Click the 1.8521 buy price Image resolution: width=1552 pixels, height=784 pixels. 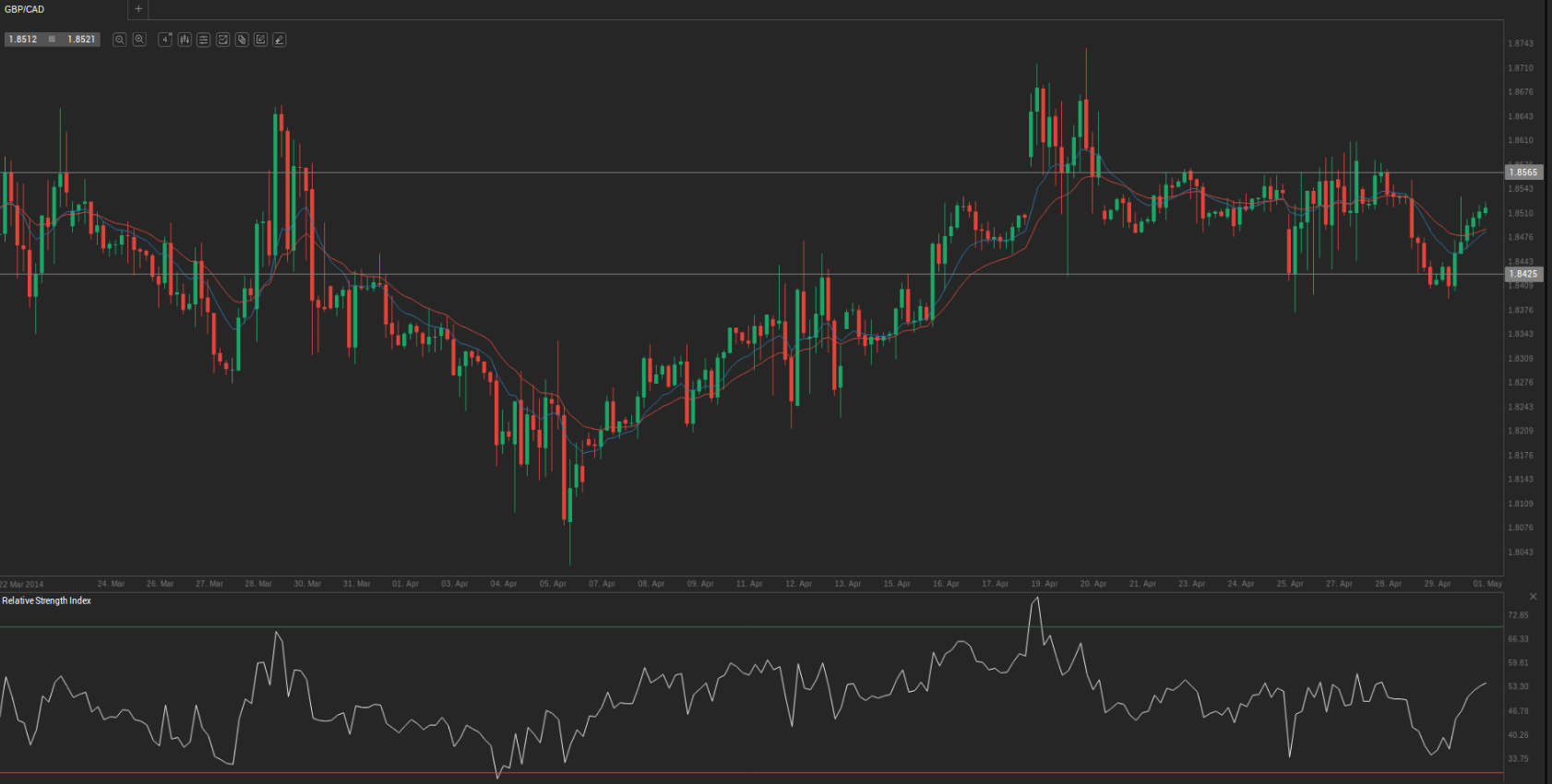click(x=81, y=40)
